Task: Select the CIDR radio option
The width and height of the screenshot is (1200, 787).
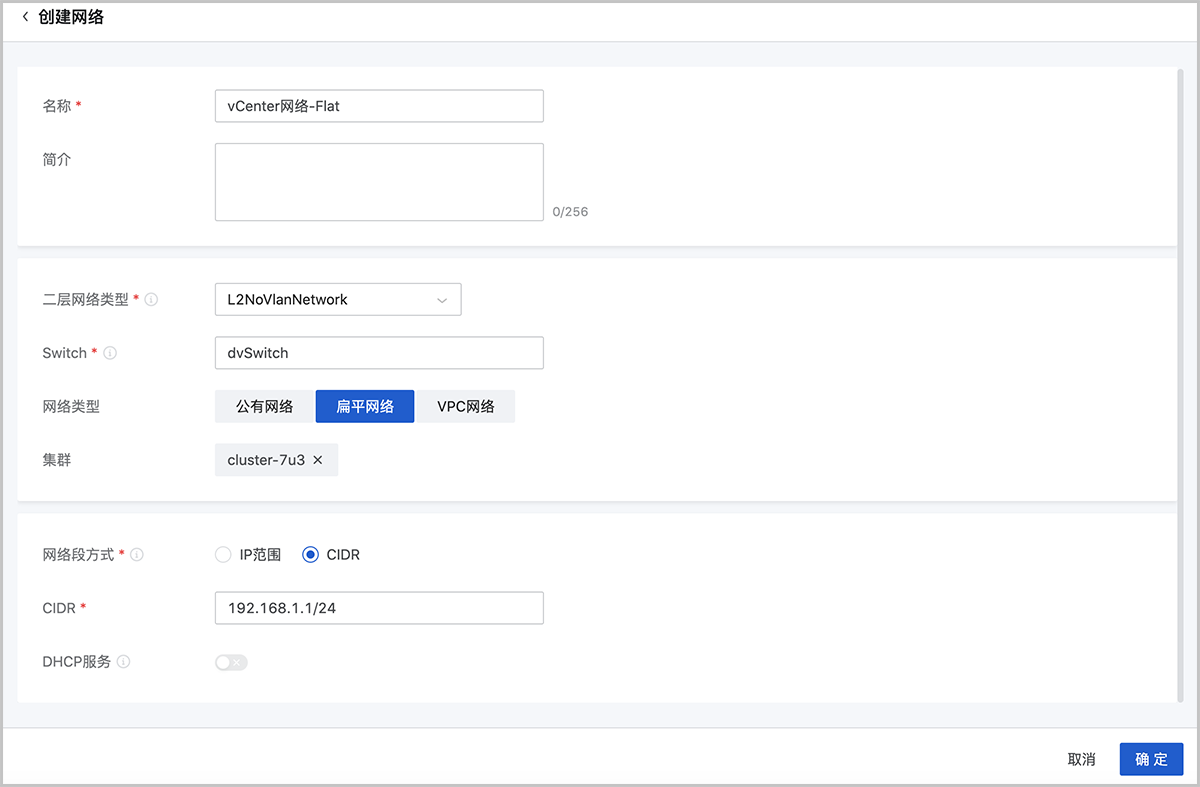Action: click(x=310, y=554)
